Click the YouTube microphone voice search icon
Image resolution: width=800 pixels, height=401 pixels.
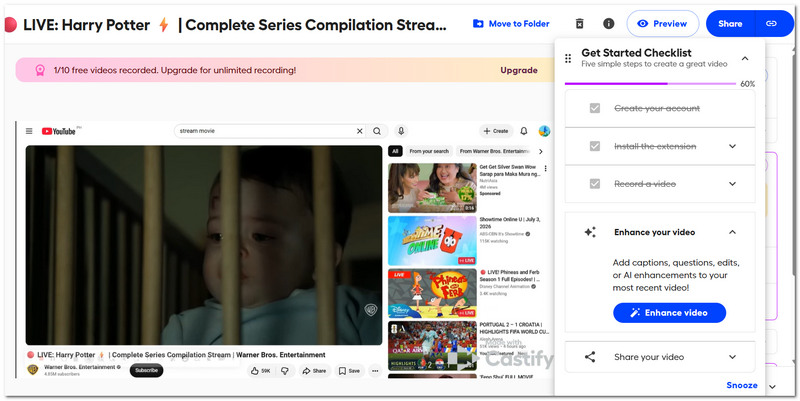tap(401, 131)
